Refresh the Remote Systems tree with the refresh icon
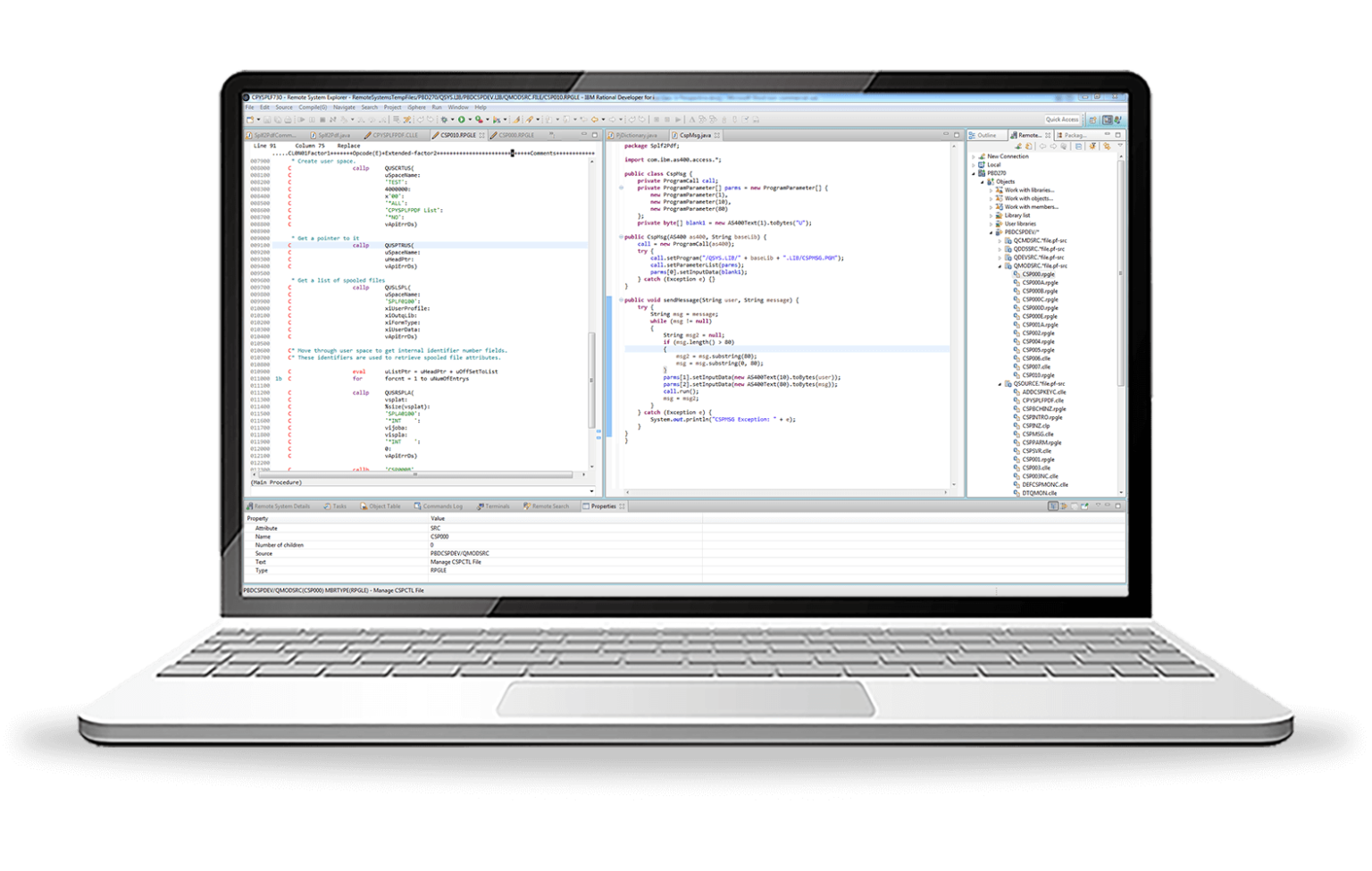Screen dimensions: 1372x871 [1028, 145]
